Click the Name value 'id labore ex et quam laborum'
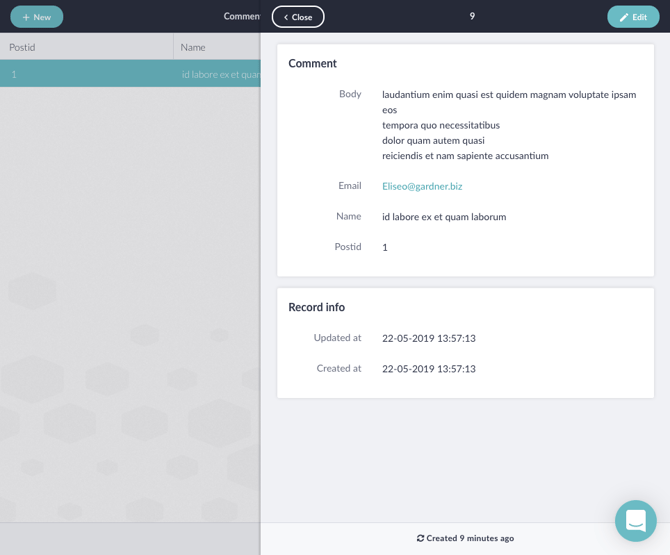The height and width of the screenshot is (555, 670). coord(444,217)
